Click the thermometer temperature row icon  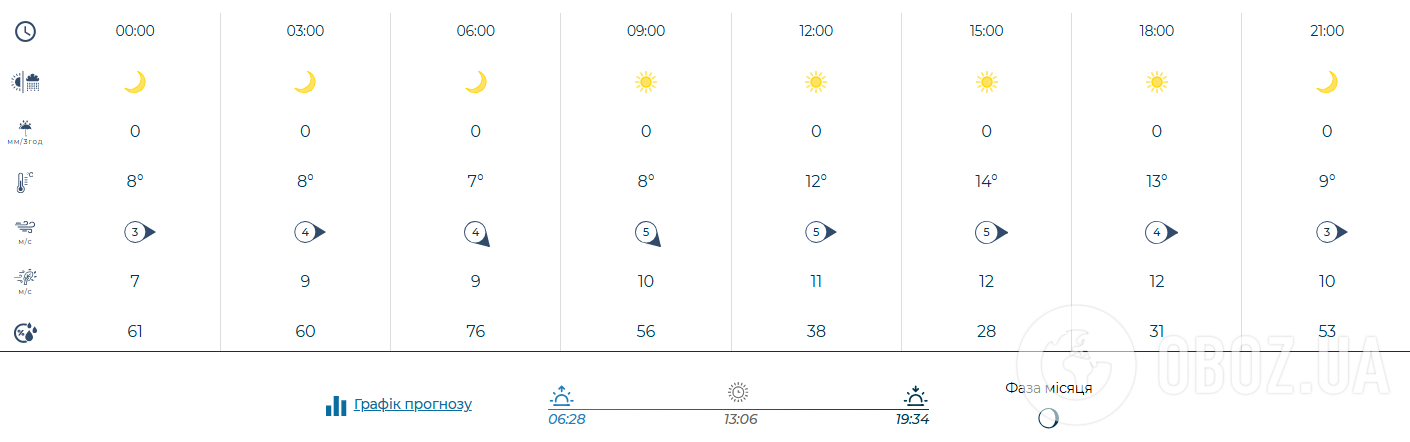pyautogui.click(x=26, y=182)
